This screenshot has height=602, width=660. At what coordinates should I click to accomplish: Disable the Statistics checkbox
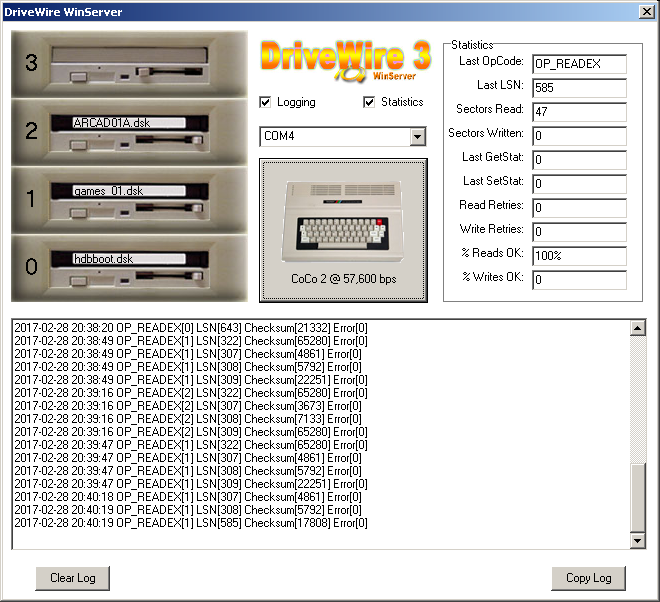(370, 102)
